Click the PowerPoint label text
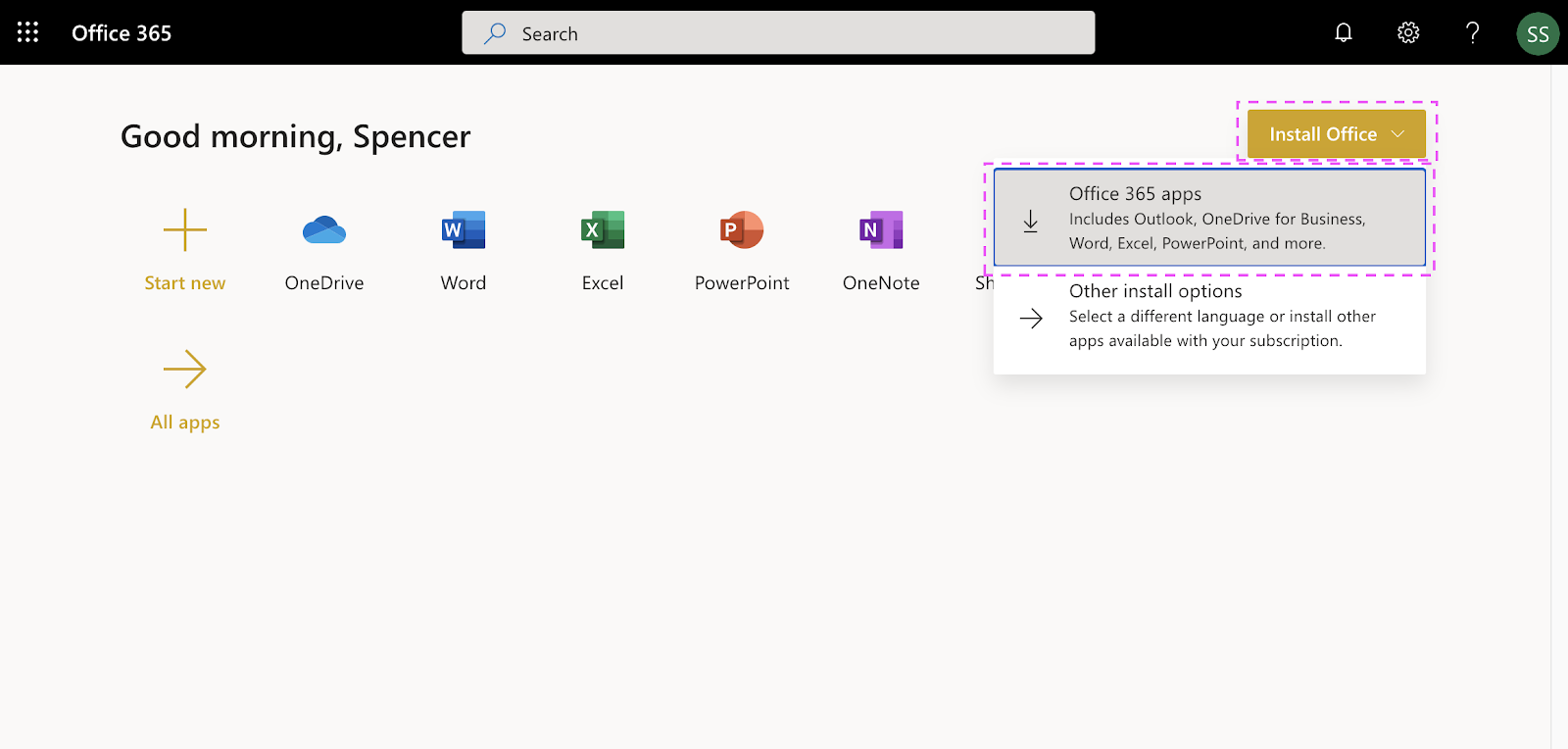 [742, 283]
